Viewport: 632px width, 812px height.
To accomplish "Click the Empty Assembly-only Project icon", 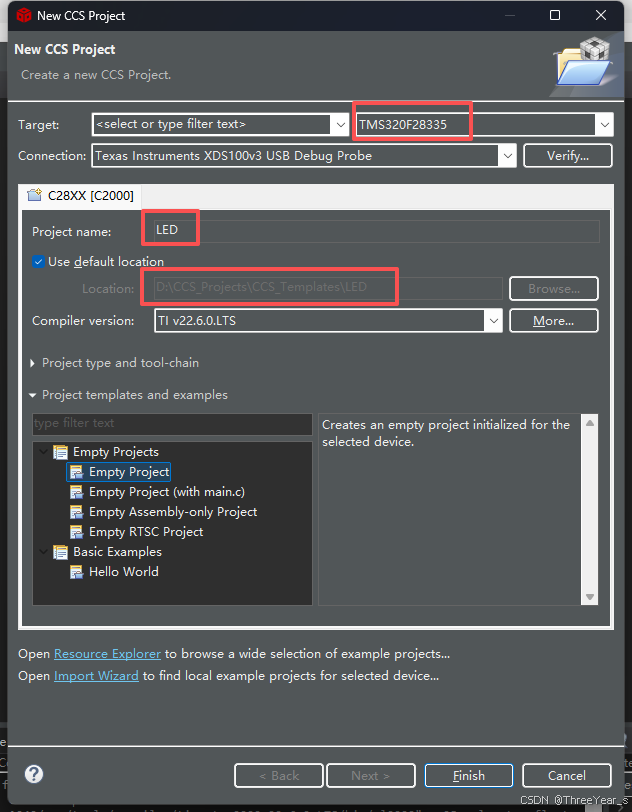I will pos(77,512).
